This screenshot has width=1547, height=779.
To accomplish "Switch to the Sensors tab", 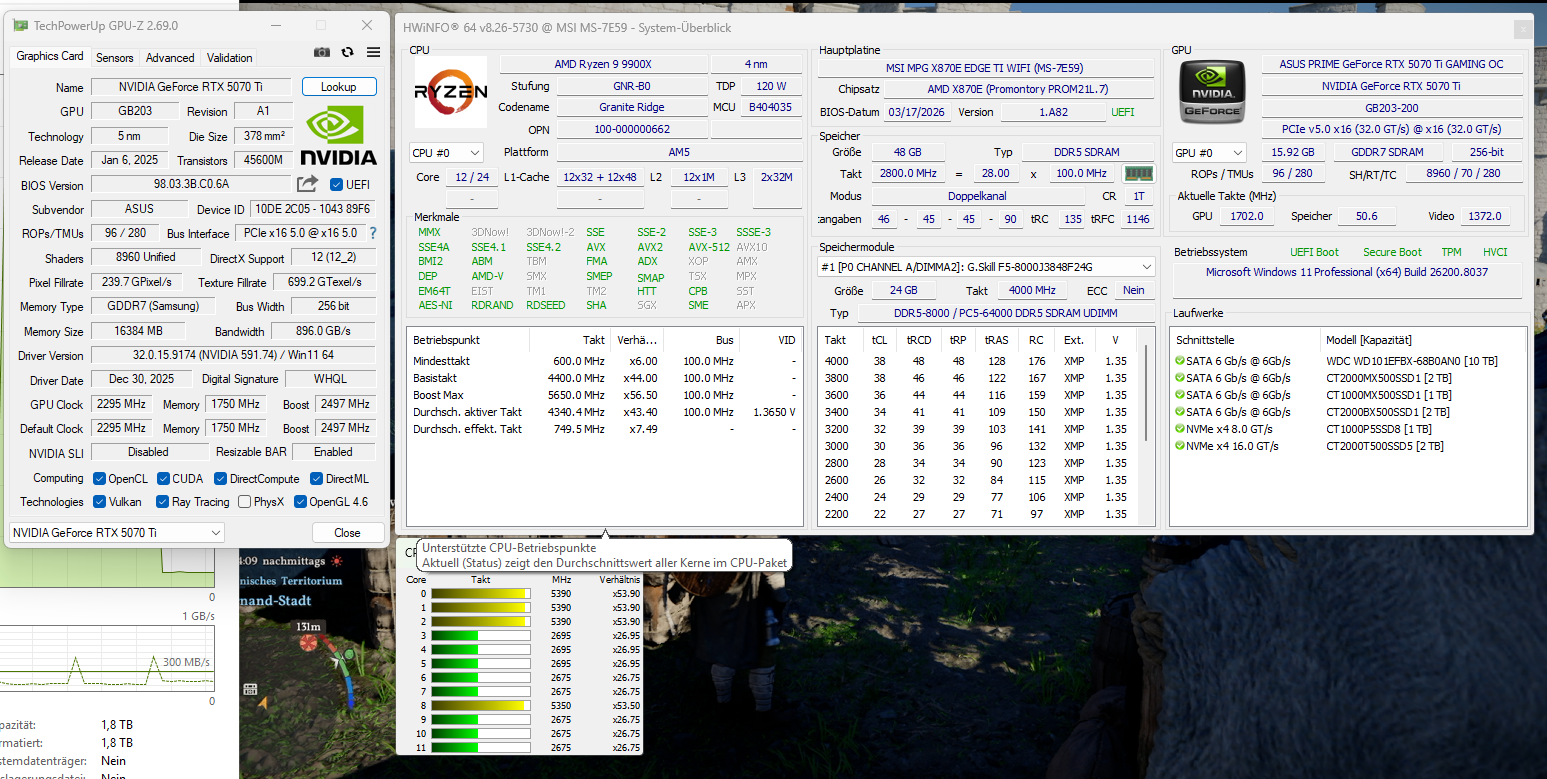I will coord(115,58).
